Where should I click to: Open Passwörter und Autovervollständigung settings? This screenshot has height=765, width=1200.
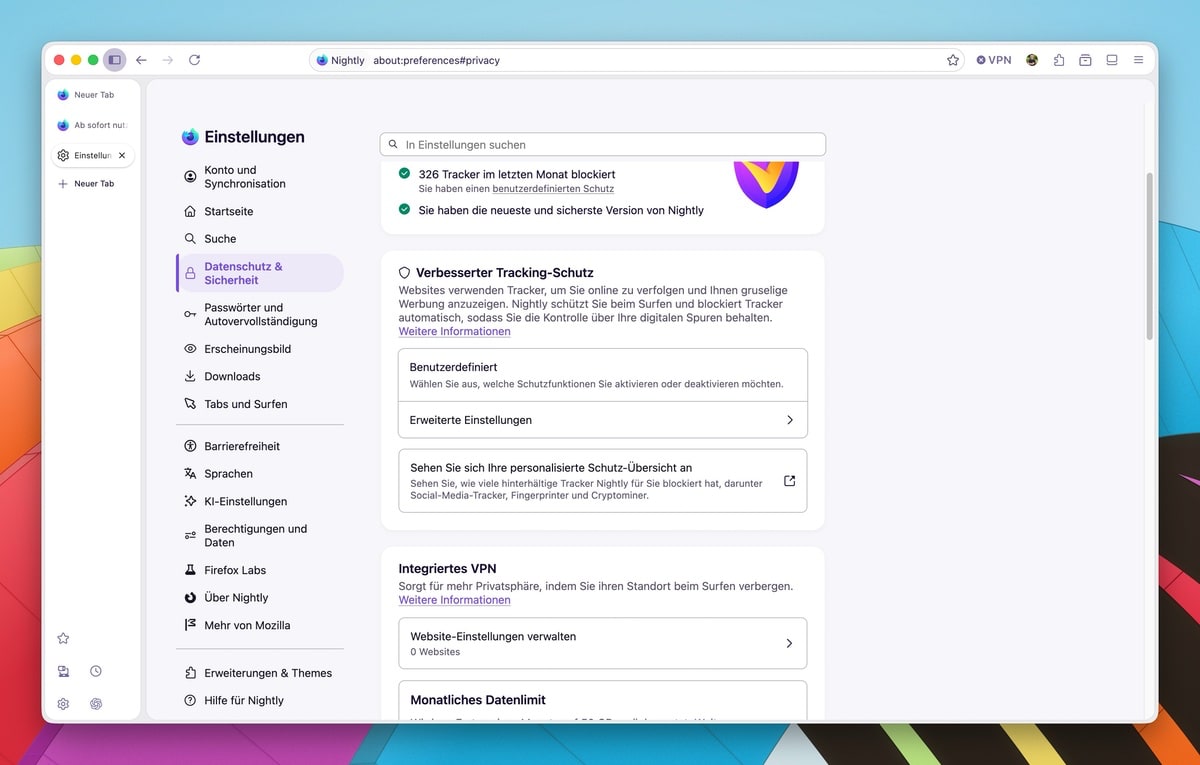(260, 314)
